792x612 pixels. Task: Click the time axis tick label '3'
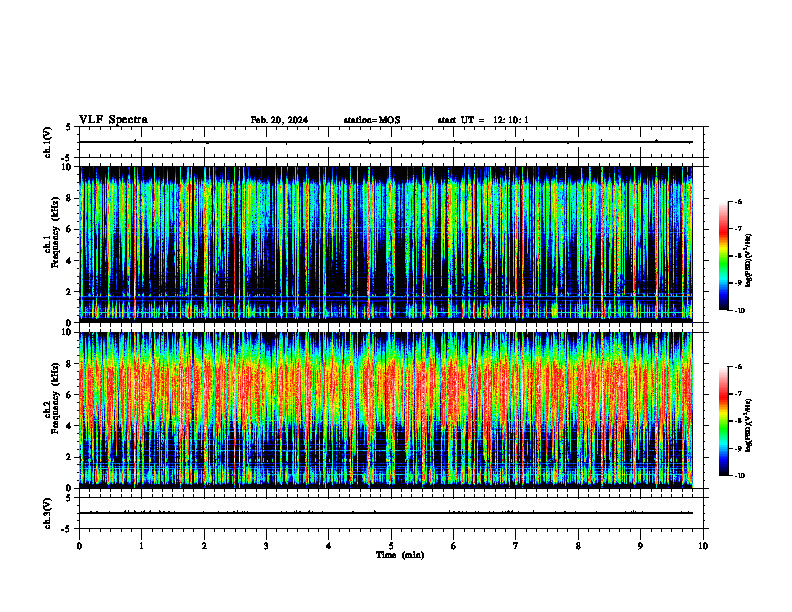tap(266, 546)
